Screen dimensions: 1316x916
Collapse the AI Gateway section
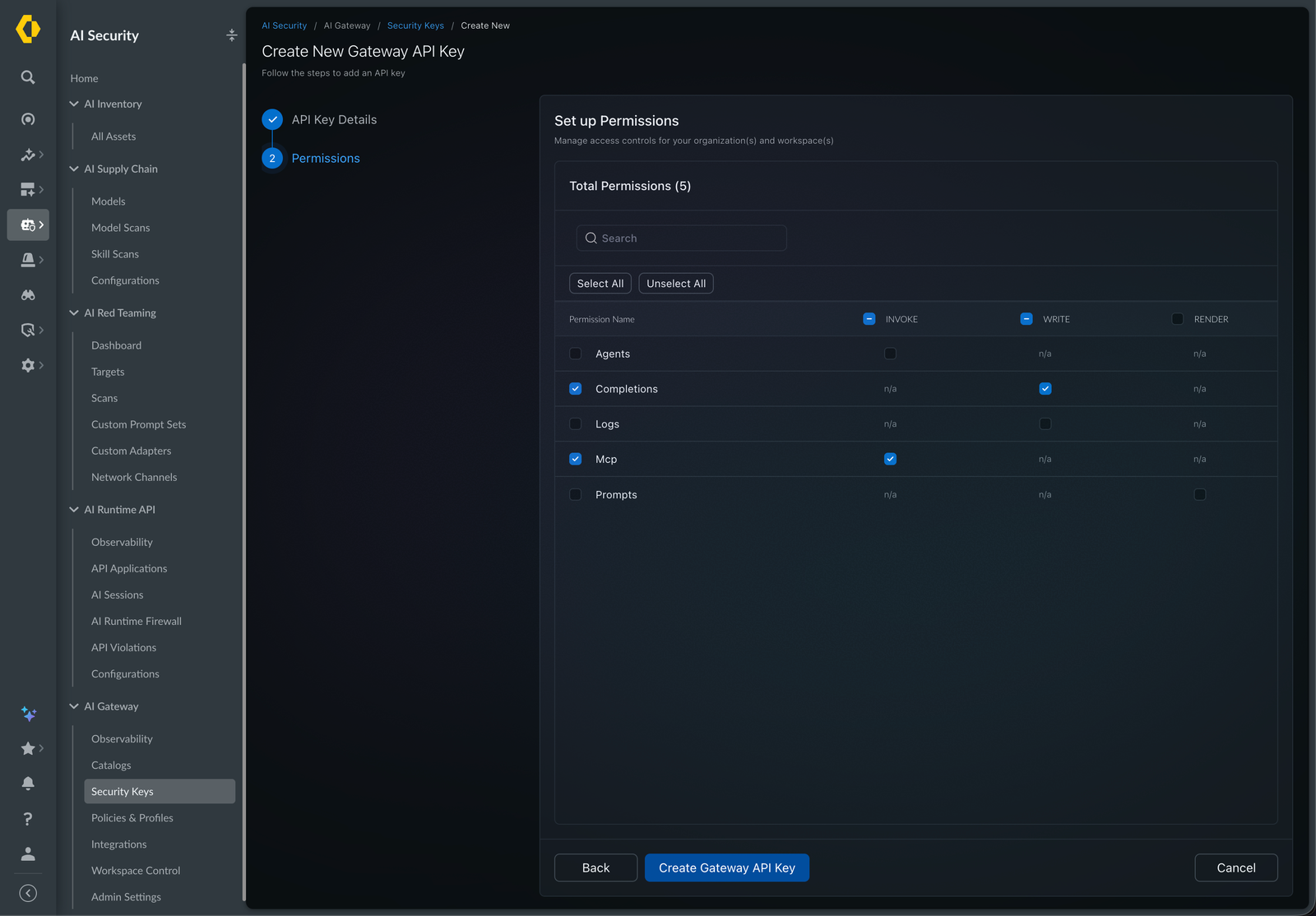(x=74, y=706)
